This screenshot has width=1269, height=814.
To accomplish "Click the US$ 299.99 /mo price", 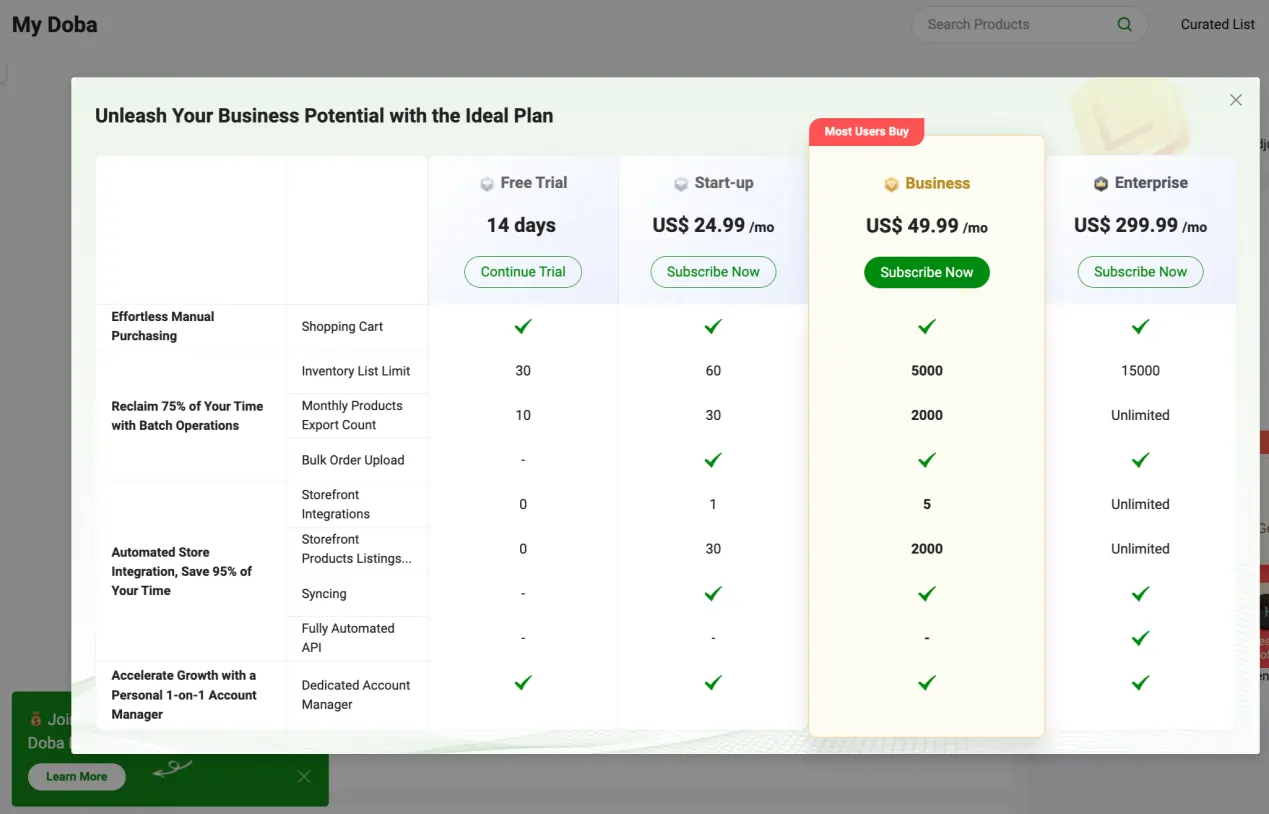I will click(x=1140, y=226).
